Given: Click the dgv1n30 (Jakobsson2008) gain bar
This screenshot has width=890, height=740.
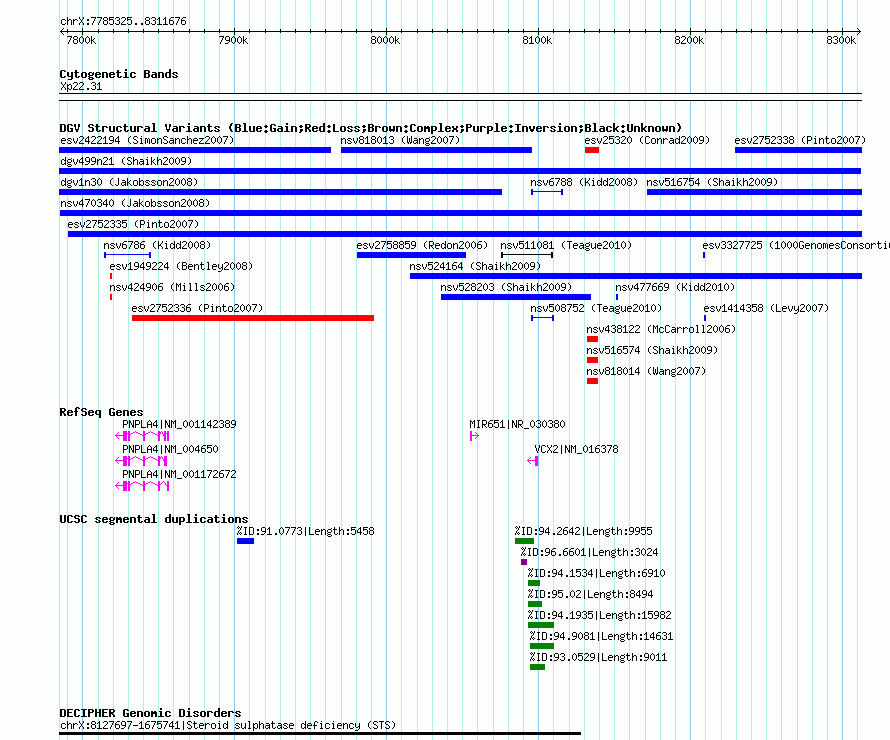Looking at the screenshot, I should click(280, 192).
